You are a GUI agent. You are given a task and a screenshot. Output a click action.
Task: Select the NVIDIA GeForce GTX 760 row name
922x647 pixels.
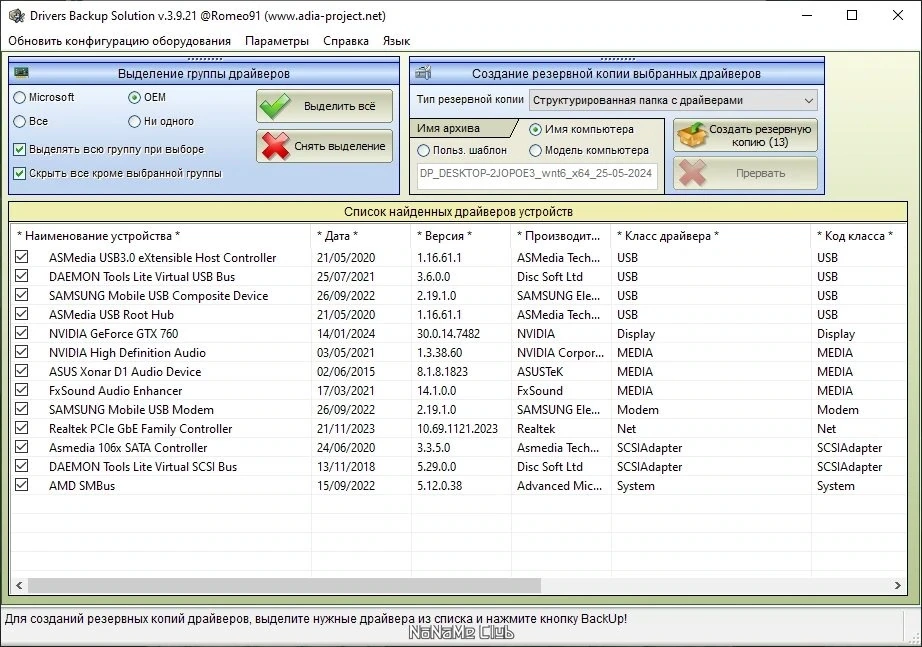tap(113, 333)
